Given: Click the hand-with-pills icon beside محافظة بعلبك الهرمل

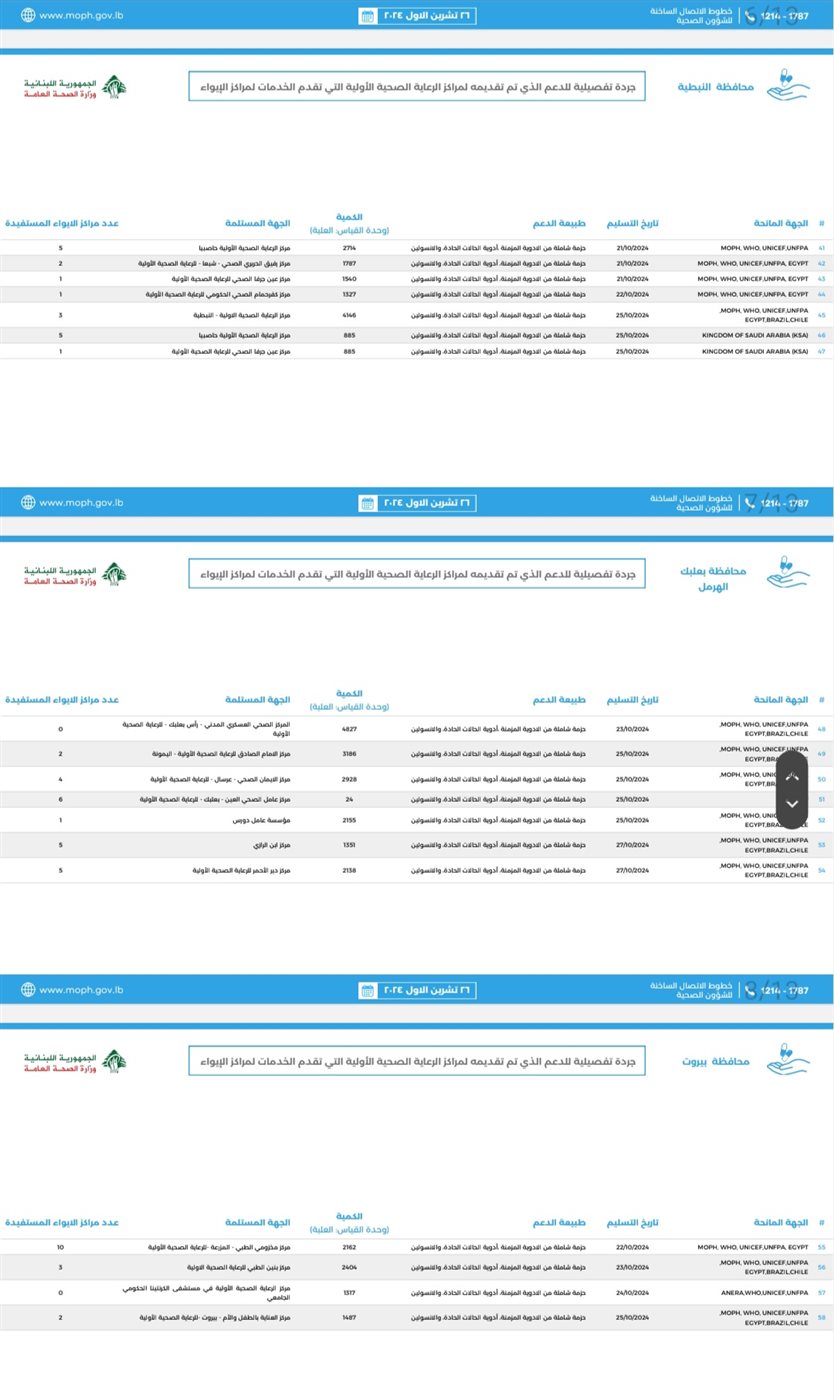Looking at the screenshot, I should 788,572.
